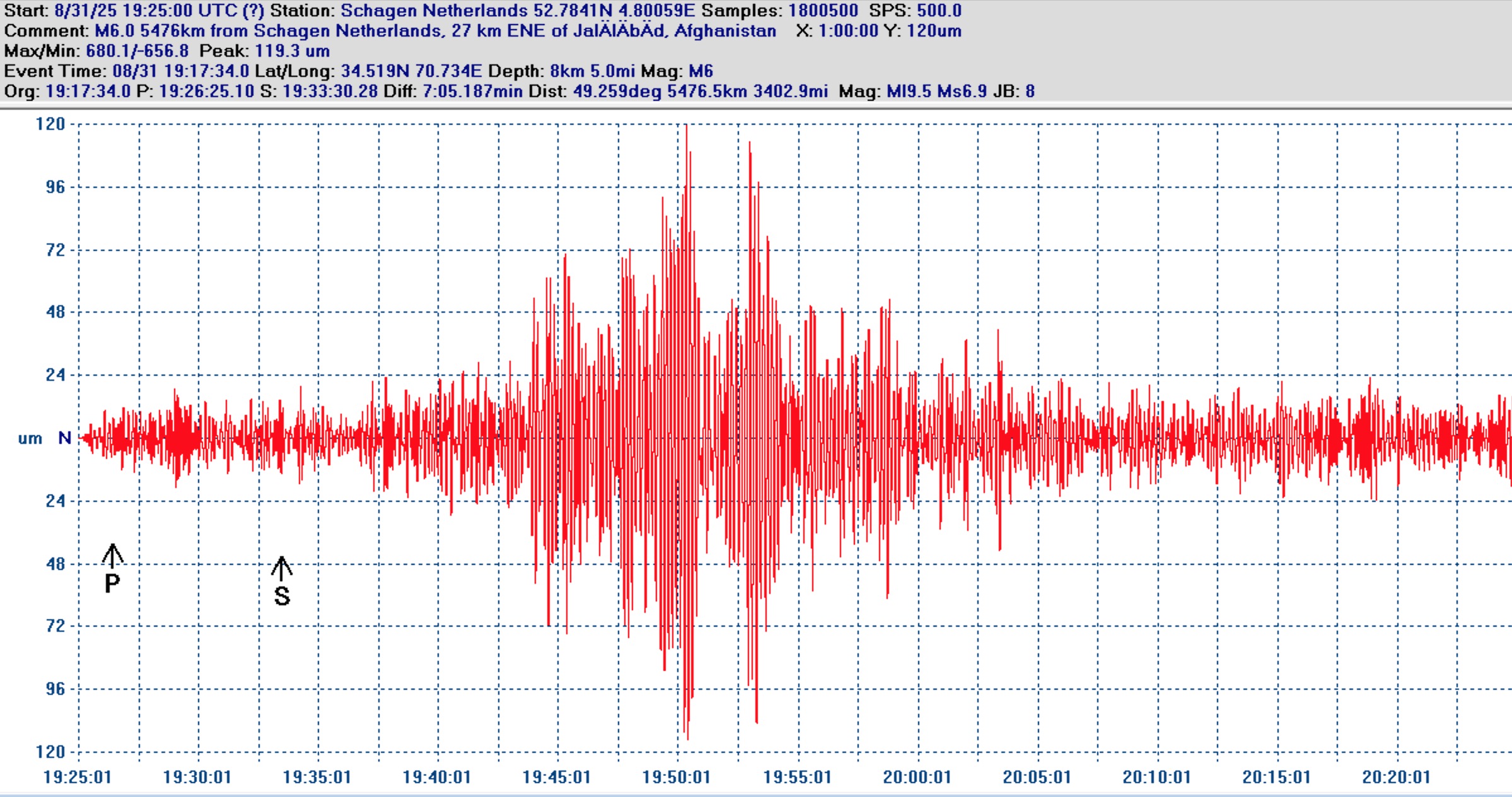Click the 19:35:01 time axis label
1512x797 pixels.
point(317,777)
